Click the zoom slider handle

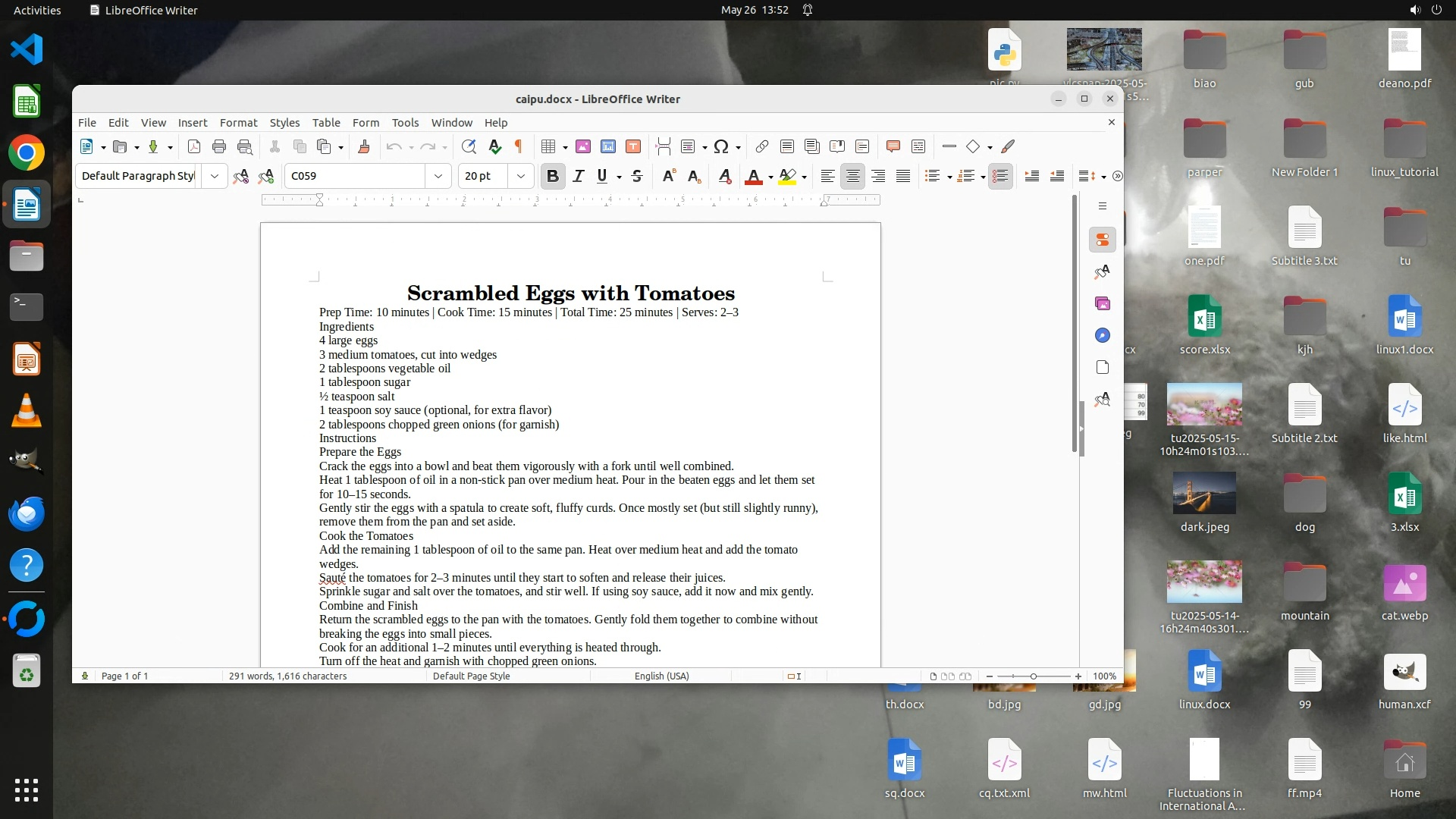[x=1033, y=676]
